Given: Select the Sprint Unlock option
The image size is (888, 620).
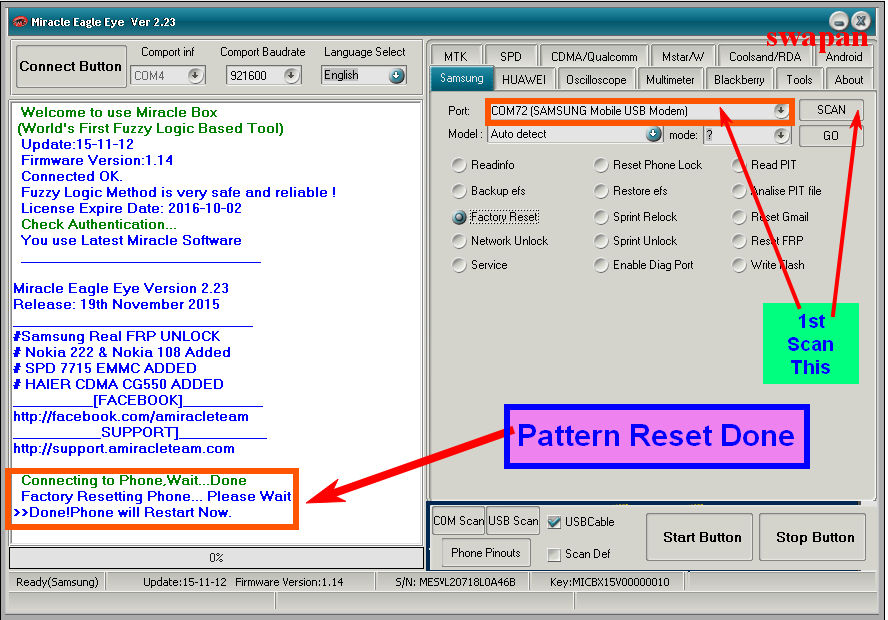Looking at the screenshot, I should [635, 241].
